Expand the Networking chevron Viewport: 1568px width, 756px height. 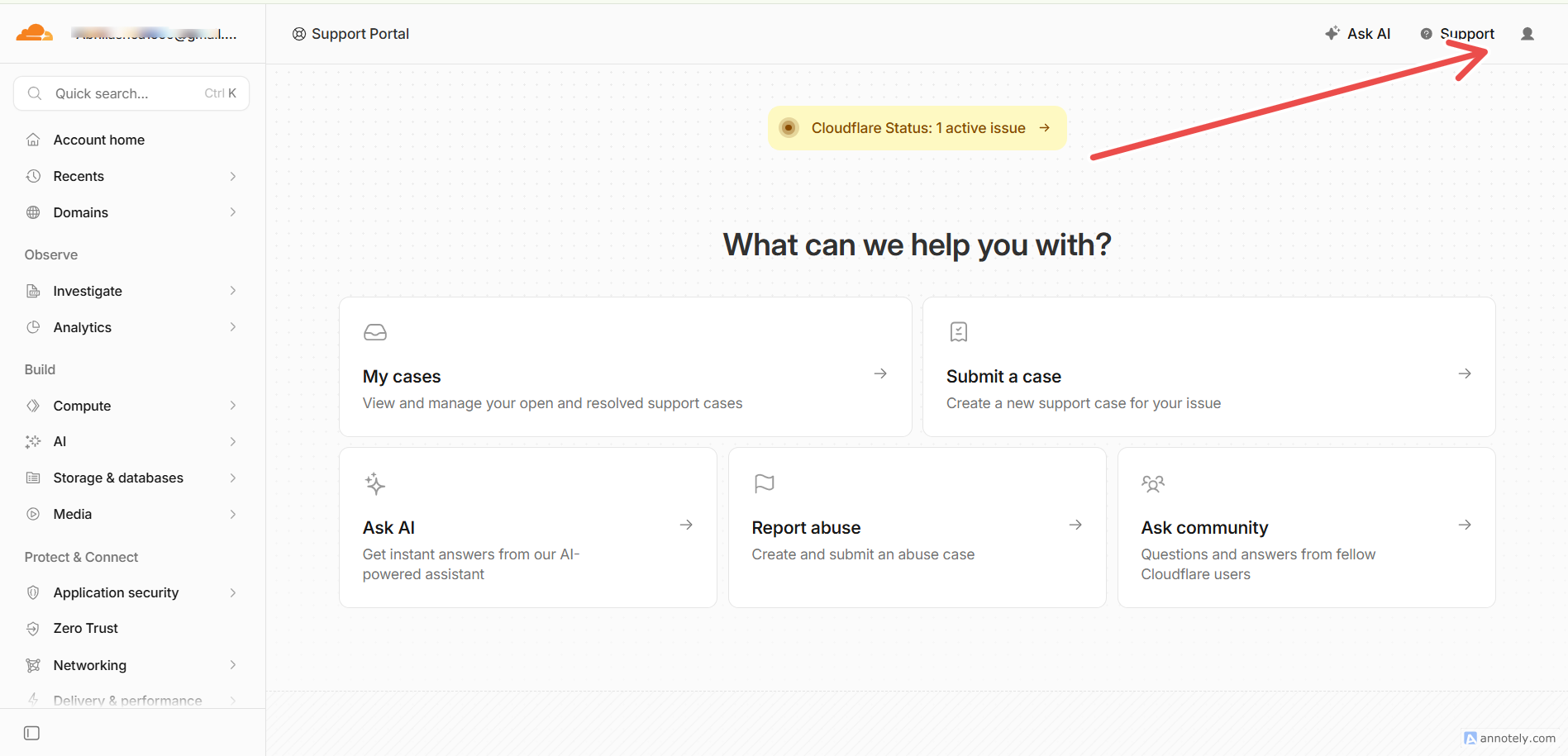[x=233, y=665]
